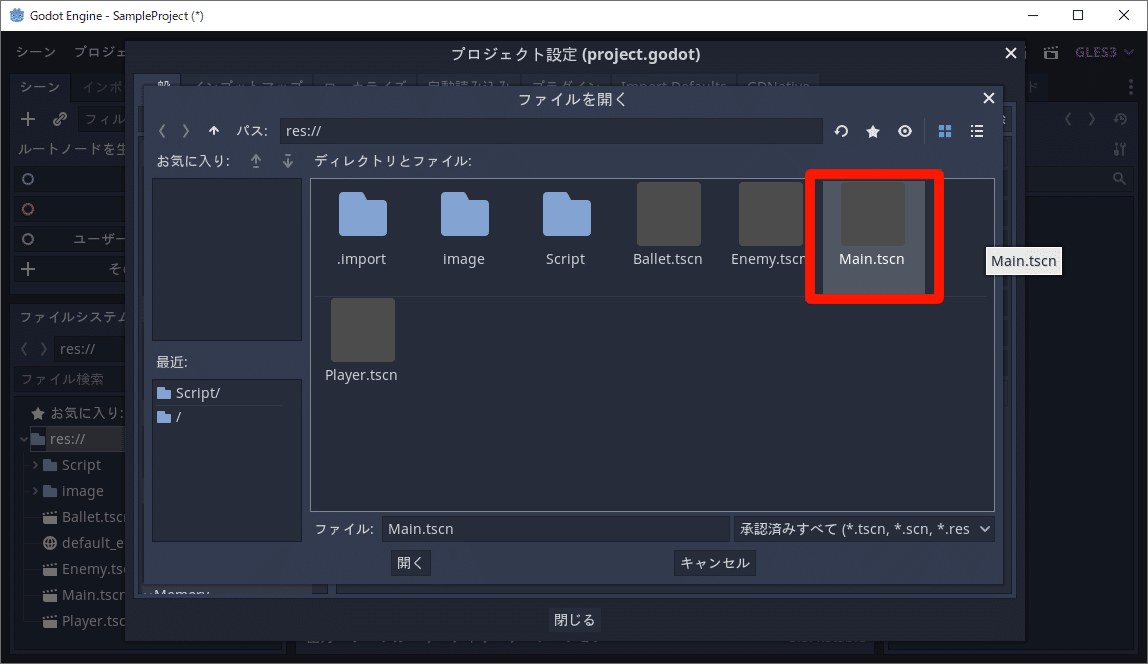Open GLES3 renderer dropdown
Image resolution: width=1148 pixels, height=664 pixels.
1104,52
